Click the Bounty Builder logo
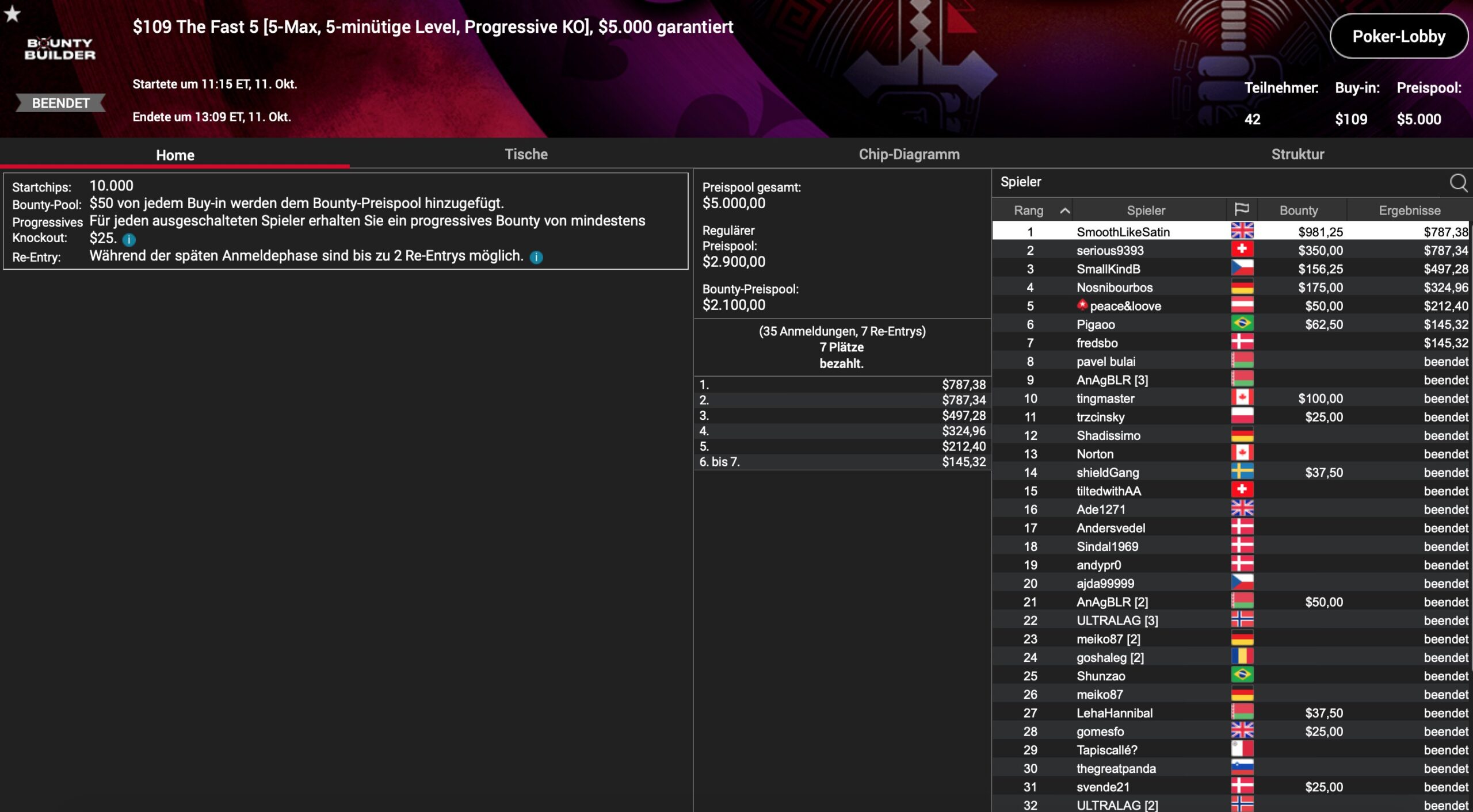This screenshot has height=812, width=1473. click(60, 49)
